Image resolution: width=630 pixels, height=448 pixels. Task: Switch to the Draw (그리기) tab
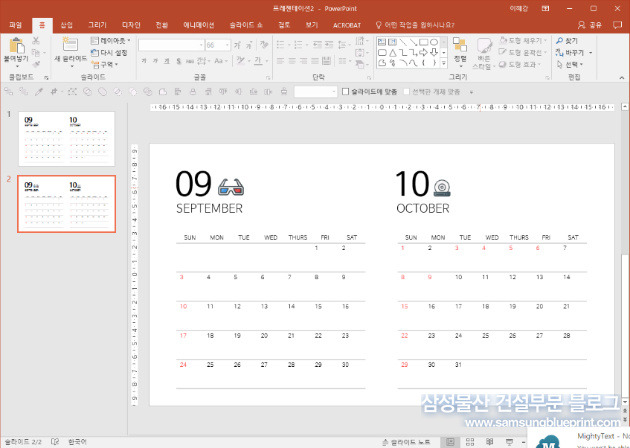click(97, 25)
